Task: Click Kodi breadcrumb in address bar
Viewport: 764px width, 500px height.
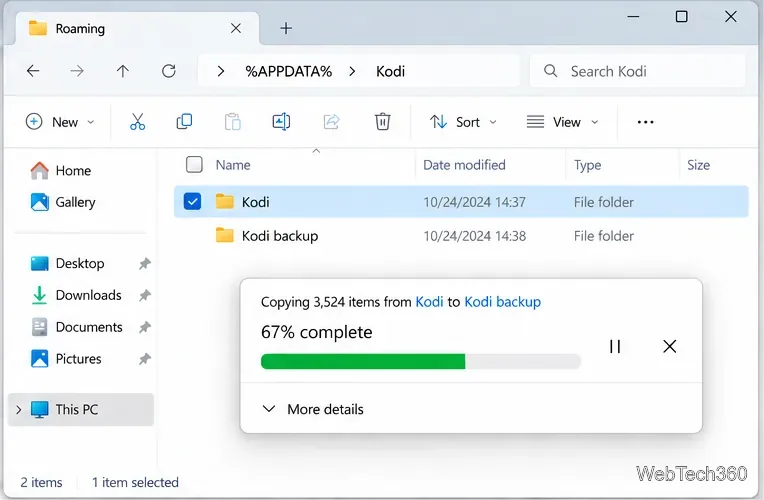Action: [x=390, y=72]
